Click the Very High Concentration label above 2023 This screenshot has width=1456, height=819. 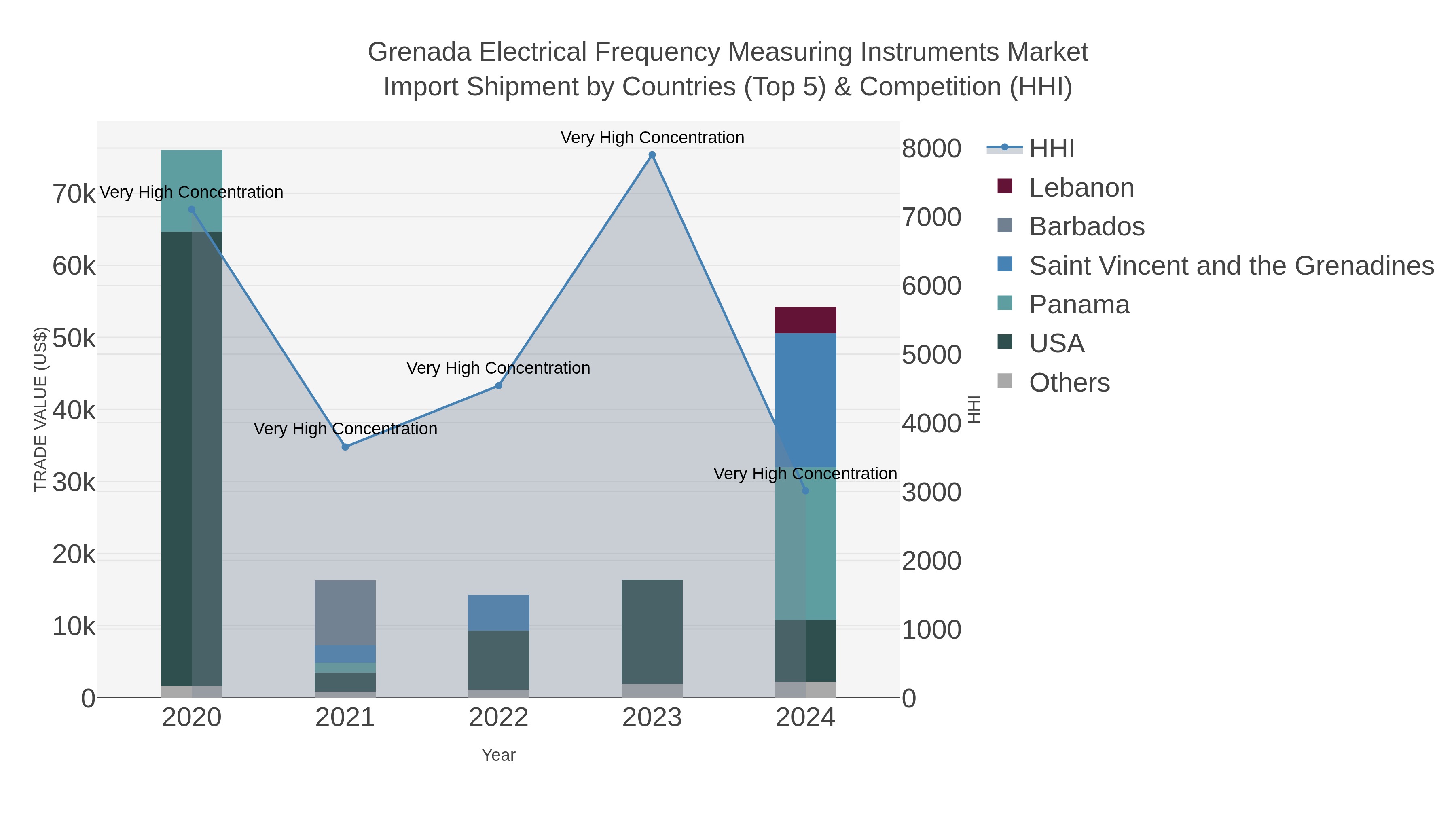pyautogui.click(x=652, y=138)
